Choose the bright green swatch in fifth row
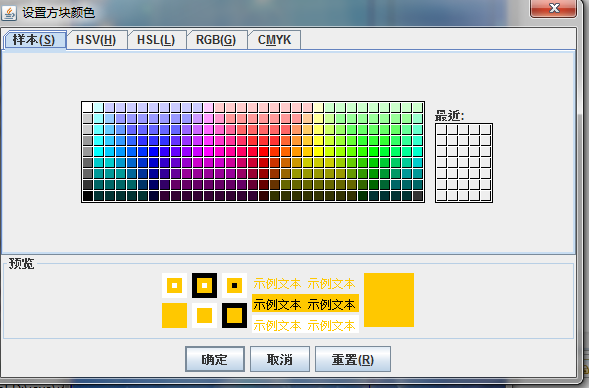 [x=373, y=151]
